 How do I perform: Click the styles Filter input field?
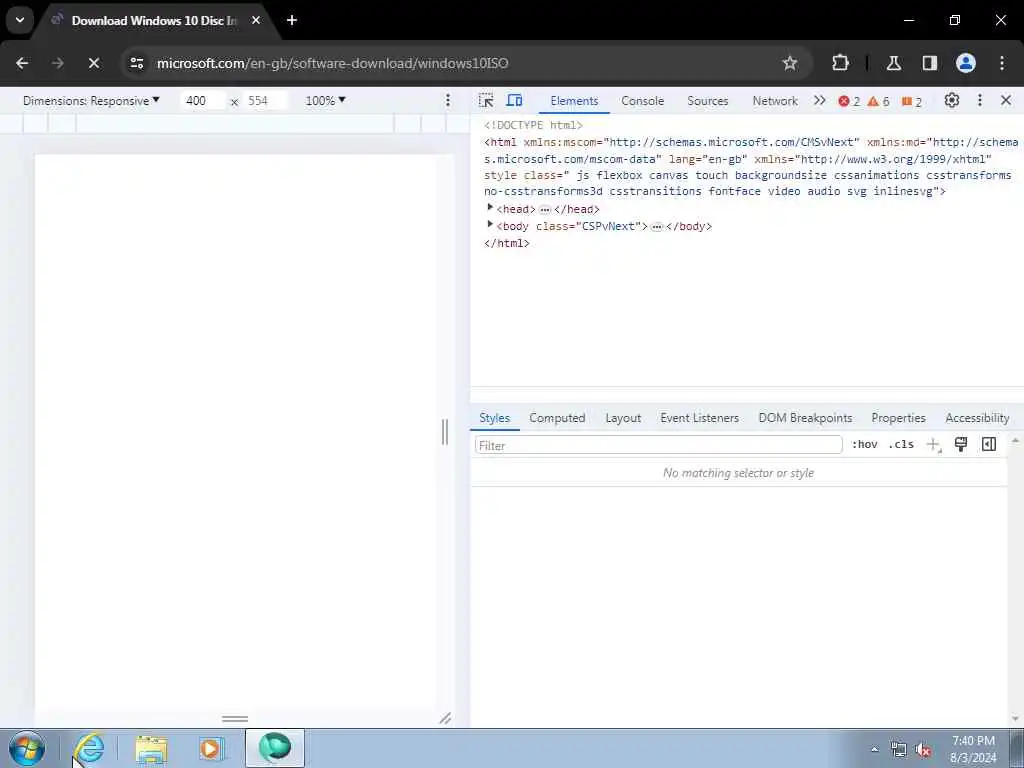click(658, 445)
